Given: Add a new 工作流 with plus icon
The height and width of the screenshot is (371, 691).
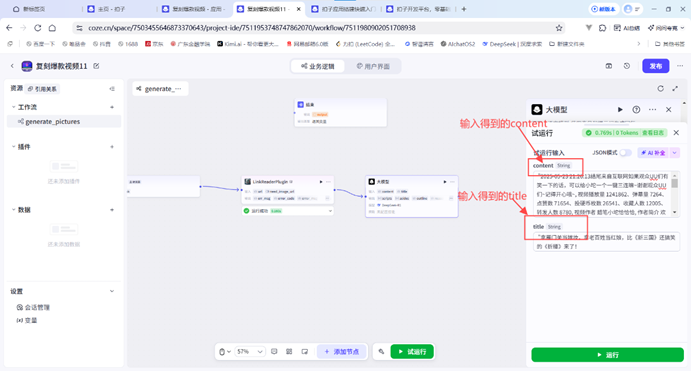Looking at the screenshot, I should pos(112,107).
